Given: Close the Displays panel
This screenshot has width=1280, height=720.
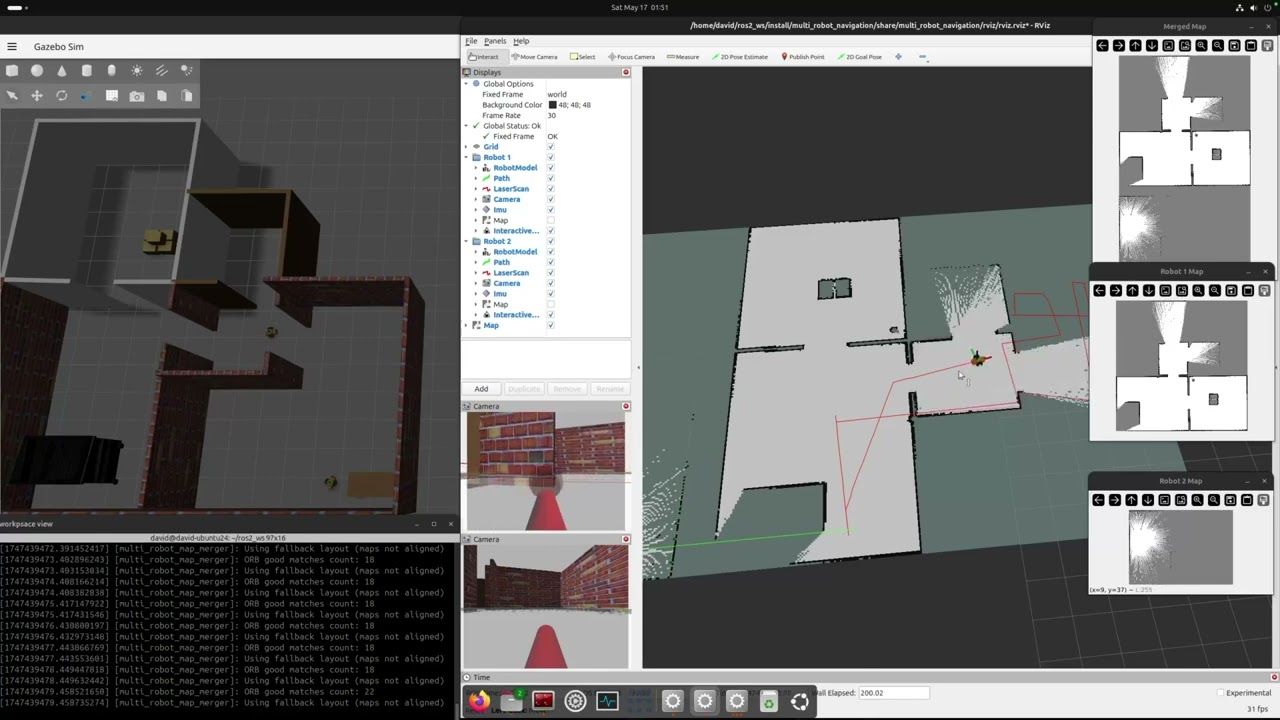Looking at the screenshot, I should click(626, 72).
